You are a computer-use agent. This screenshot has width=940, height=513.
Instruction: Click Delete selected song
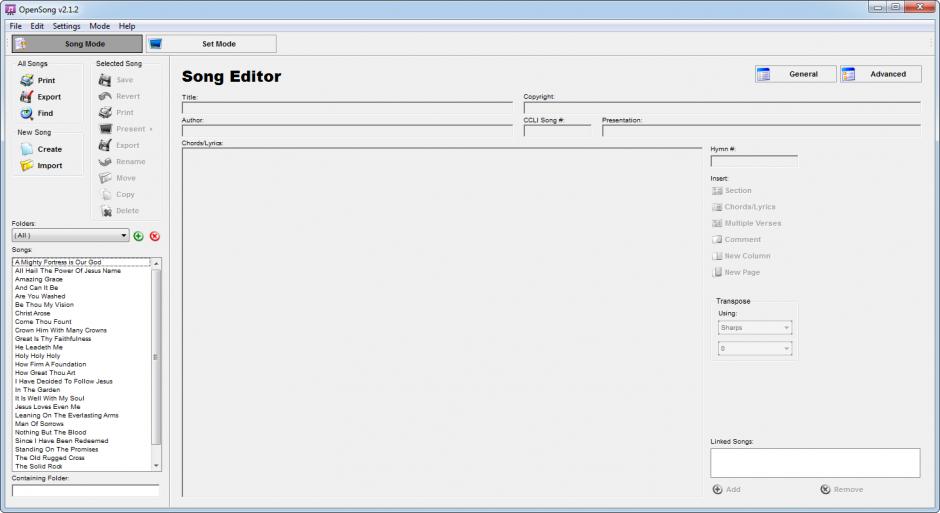tap(119, 210)
